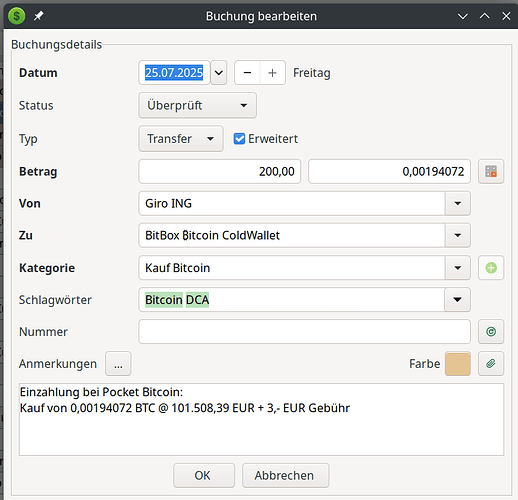Open the split transaction calculator icon

tap(491, 171)
